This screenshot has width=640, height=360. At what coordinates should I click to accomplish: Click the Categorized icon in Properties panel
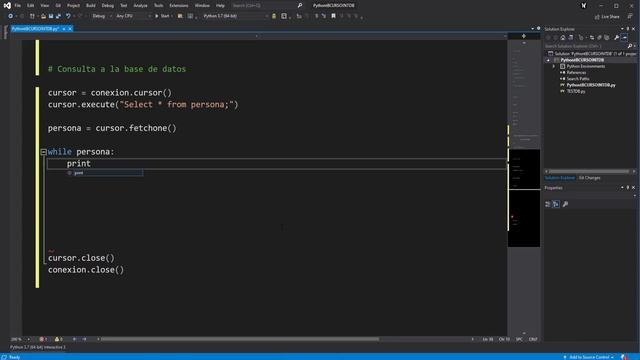click(548, 204)
